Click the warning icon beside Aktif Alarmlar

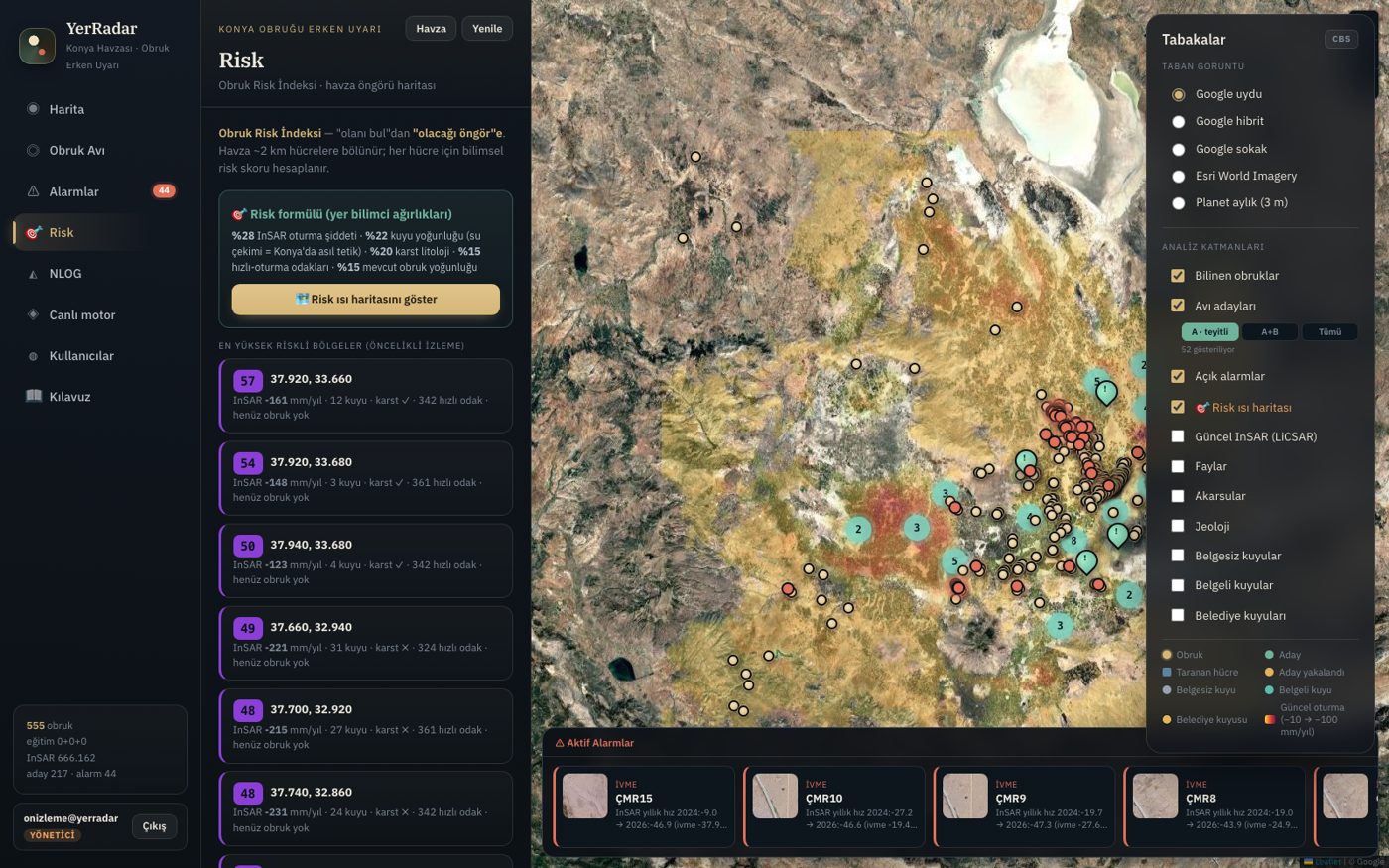[x=560, y=743]
